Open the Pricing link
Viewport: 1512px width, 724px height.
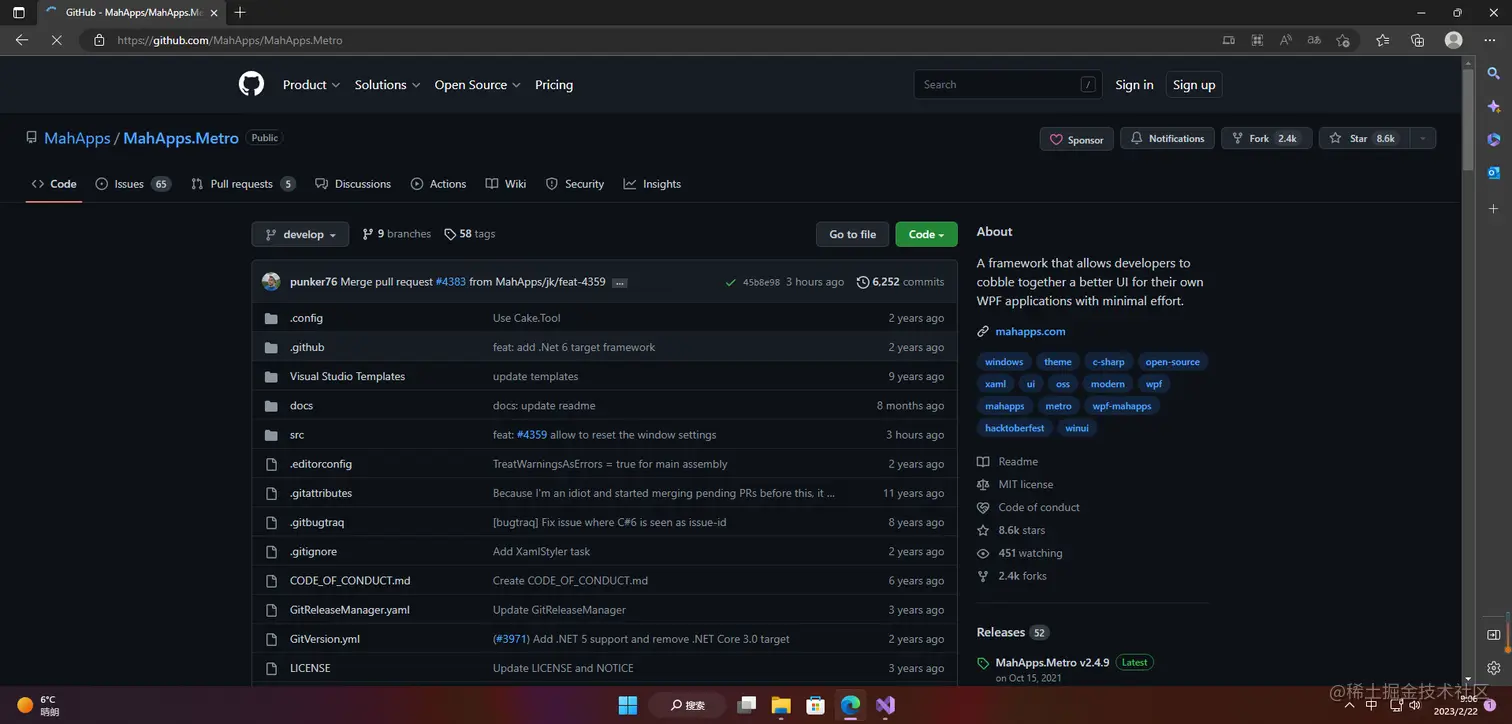tap(554, 85)
